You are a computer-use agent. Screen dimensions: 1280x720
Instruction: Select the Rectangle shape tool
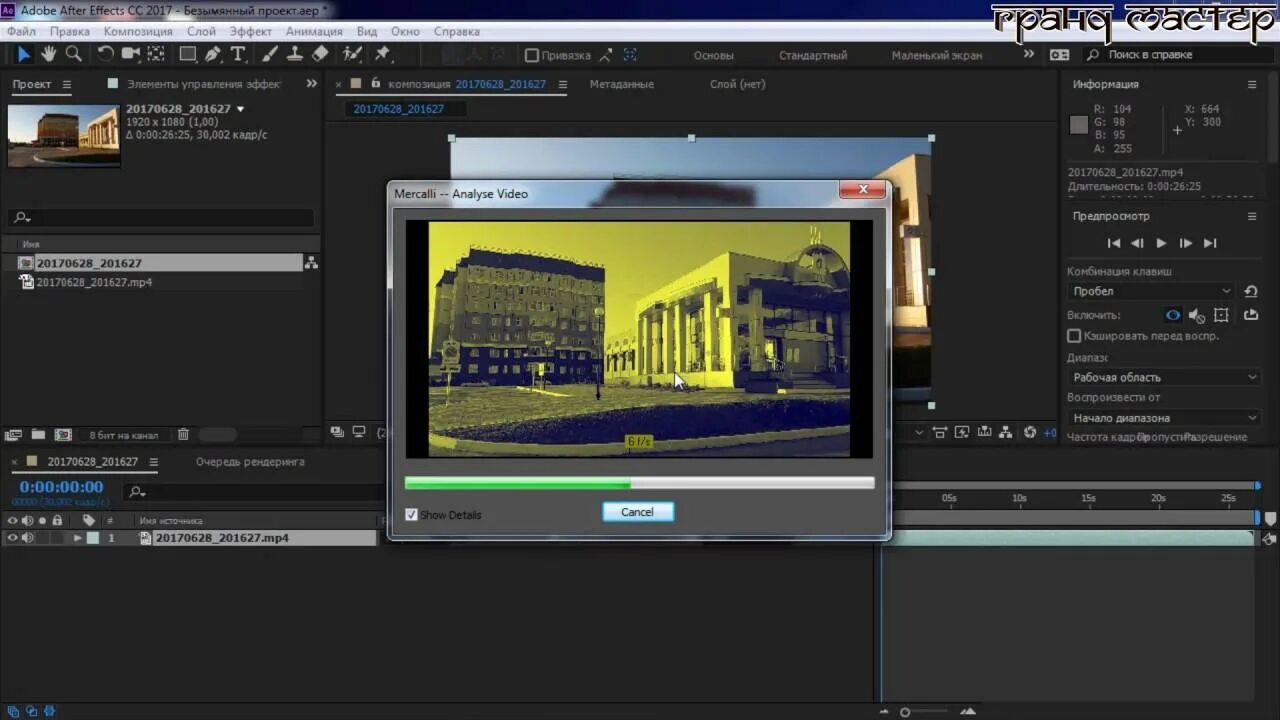point(188,54)
